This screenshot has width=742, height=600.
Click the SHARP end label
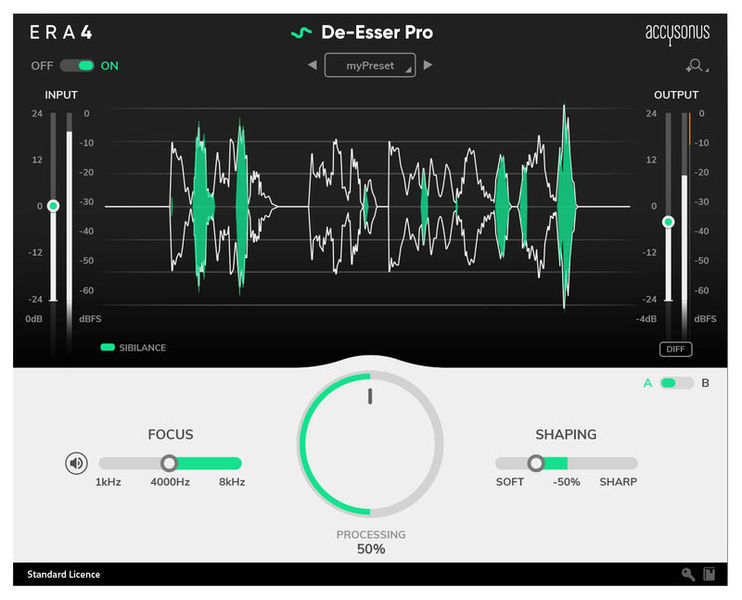coord(618,482)
